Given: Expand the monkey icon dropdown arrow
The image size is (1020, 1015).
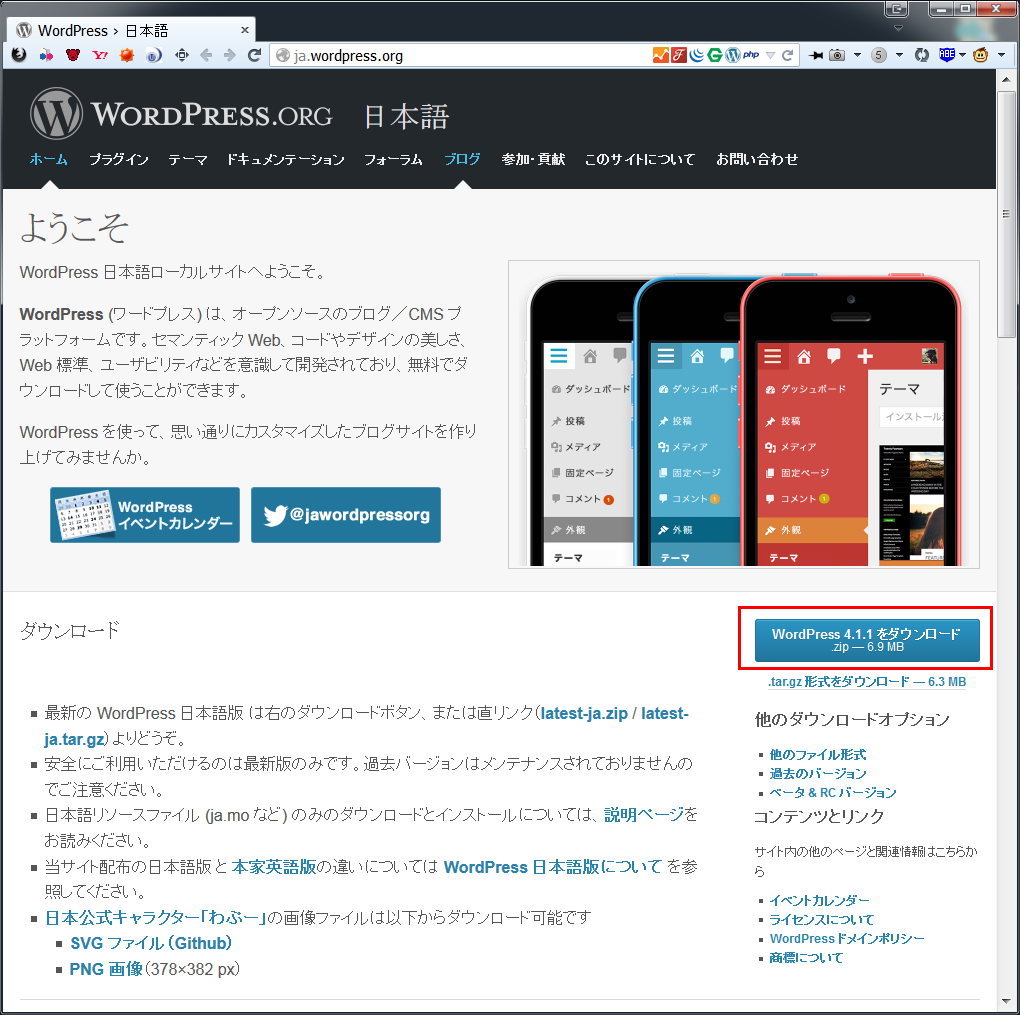Looking at the screenshot, I should 1002,55.
